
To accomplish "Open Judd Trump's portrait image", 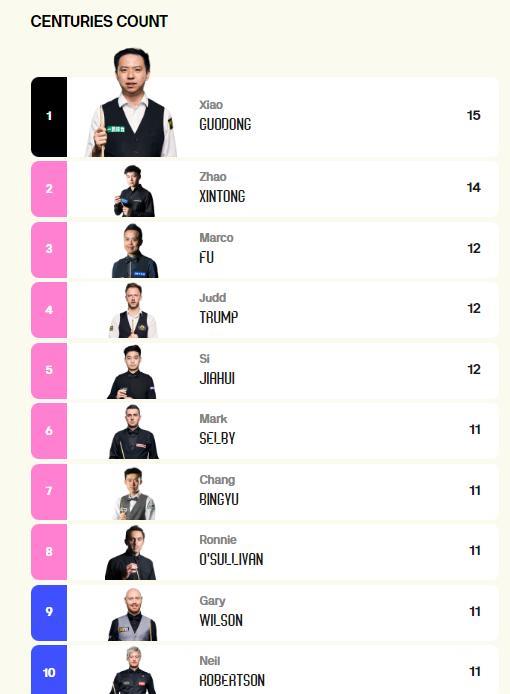I will click(x=133, y=311).
